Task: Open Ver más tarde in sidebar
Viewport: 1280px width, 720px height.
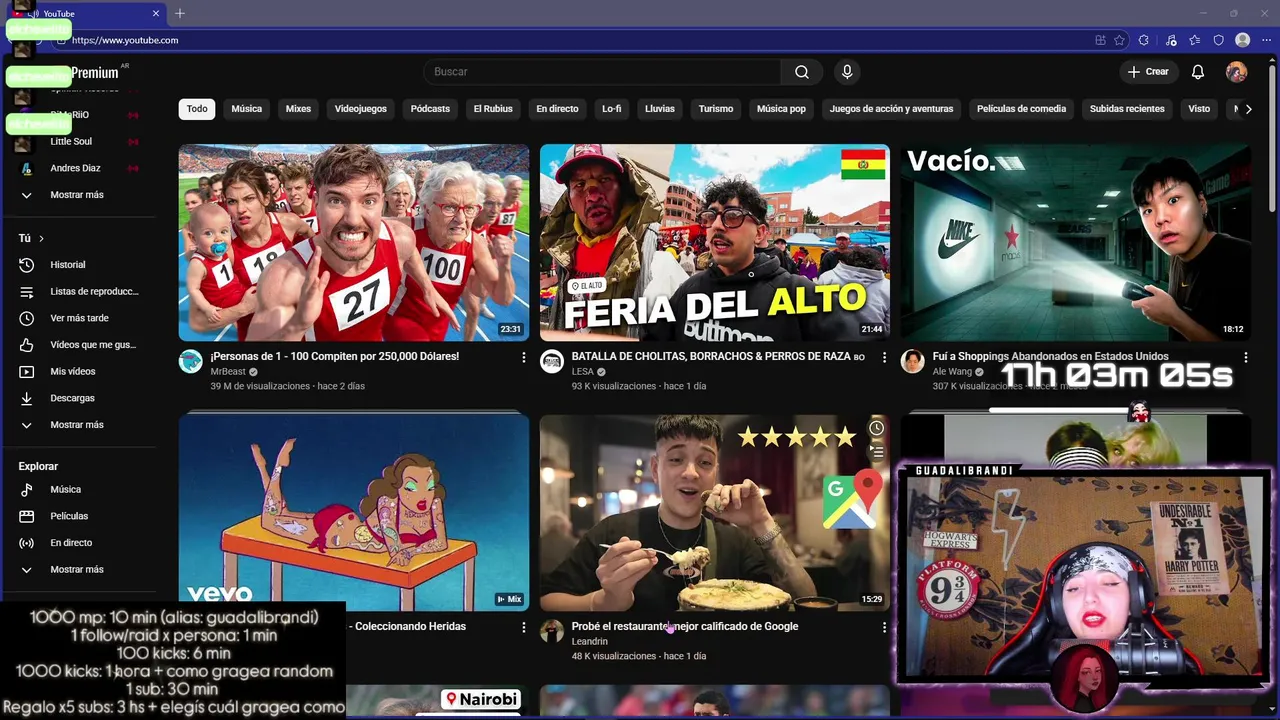Action: (x=80, y=318)
